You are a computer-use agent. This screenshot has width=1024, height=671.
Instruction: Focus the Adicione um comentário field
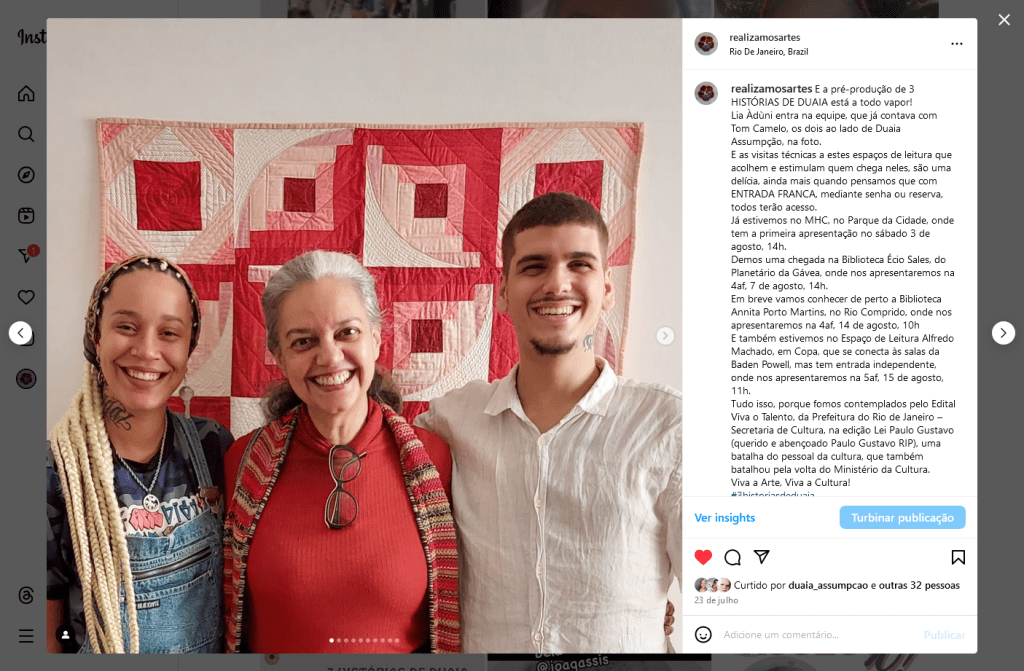(820, 634)
